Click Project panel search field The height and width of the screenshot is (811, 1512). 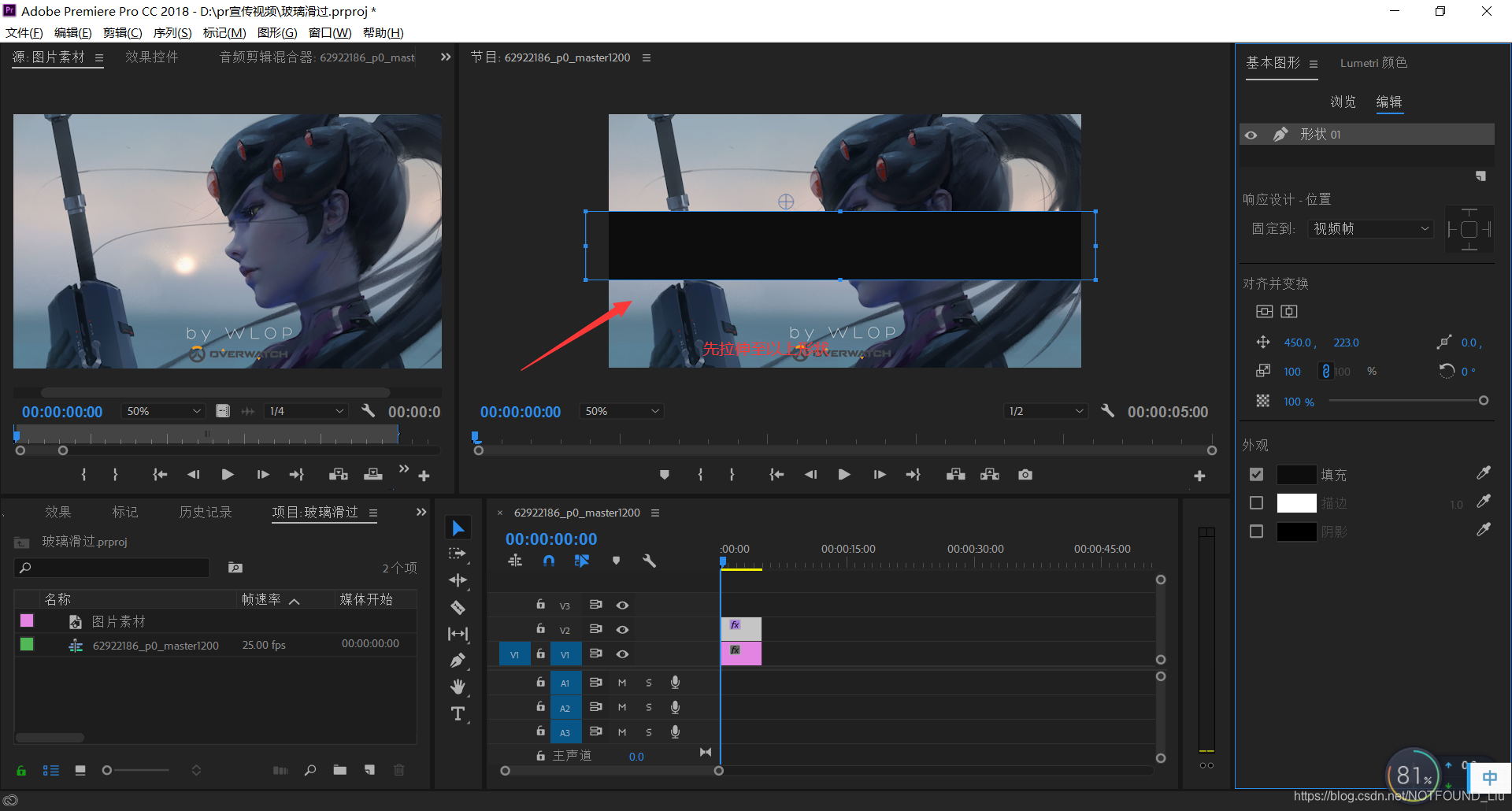pos(113,567)
